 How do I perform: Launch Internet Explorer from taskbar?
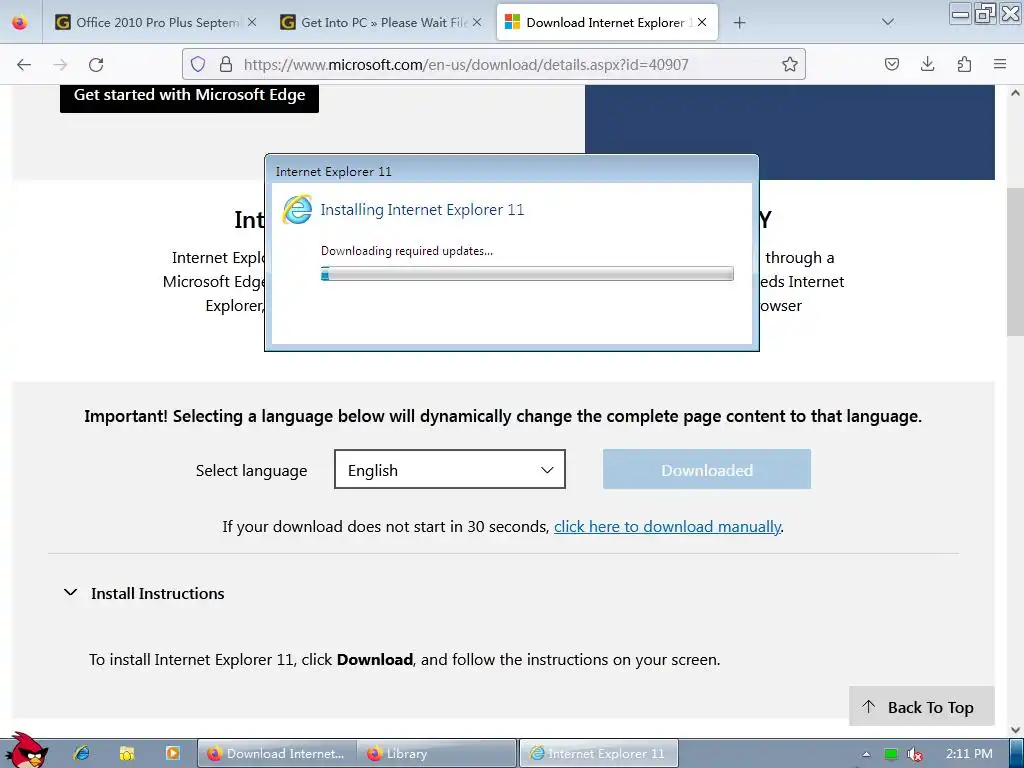click(x=82, y=754)
